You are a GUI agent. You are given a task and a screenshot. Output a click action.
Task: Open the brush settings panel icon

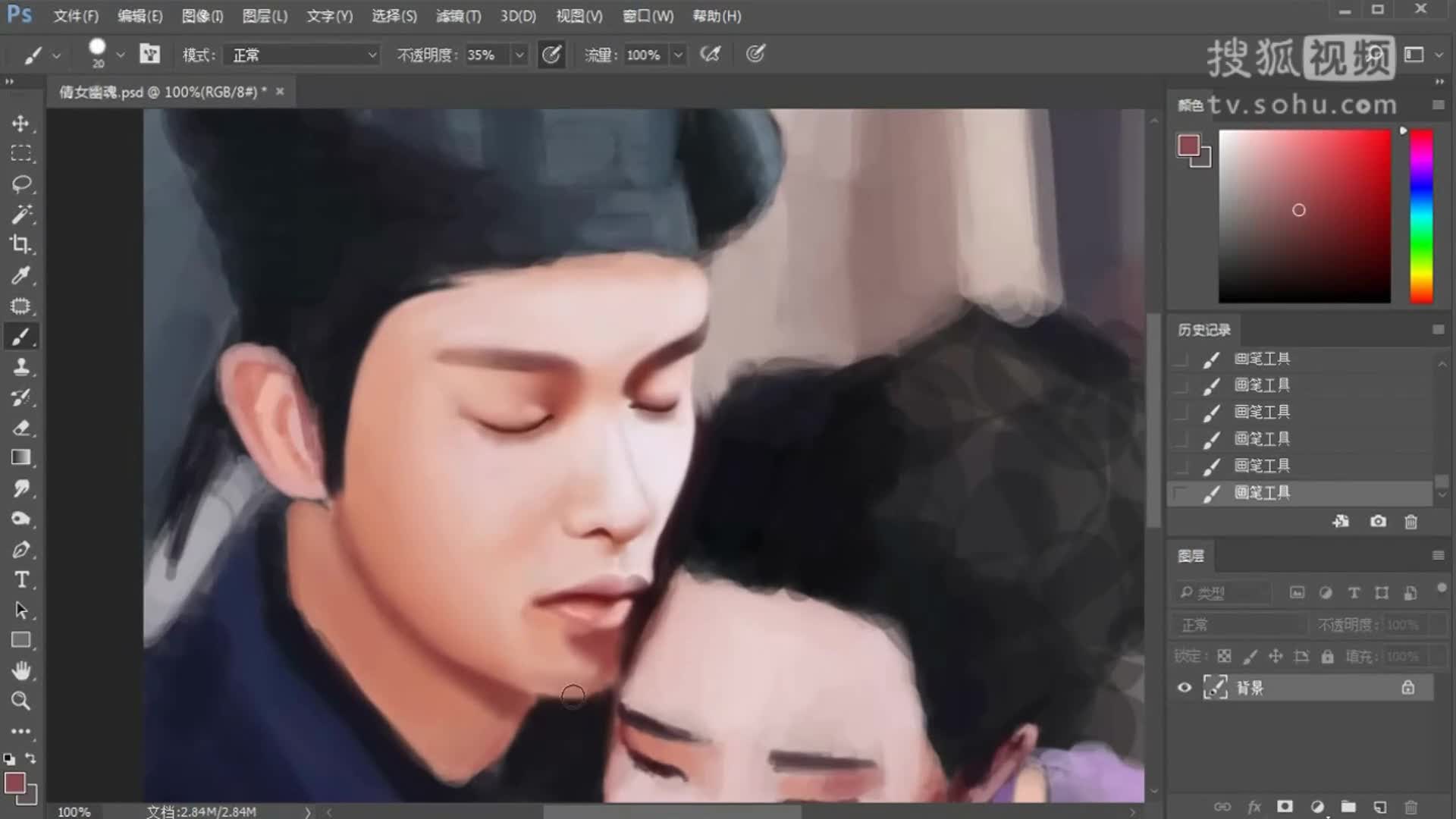point(149,54)
